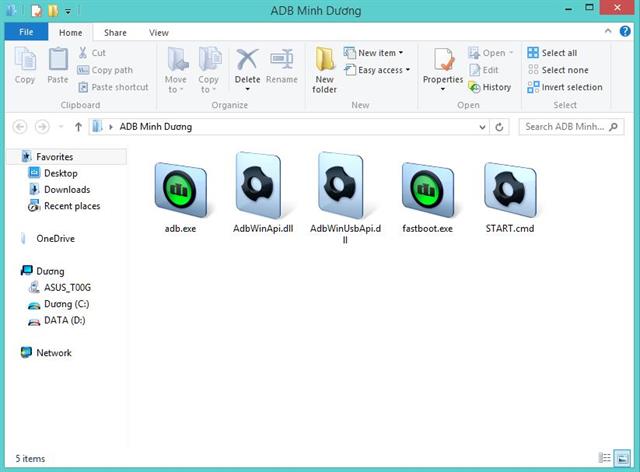The height and width of the screenshot is (472, 640).
Task: Switch to large icons view layout
Action: 622,458
